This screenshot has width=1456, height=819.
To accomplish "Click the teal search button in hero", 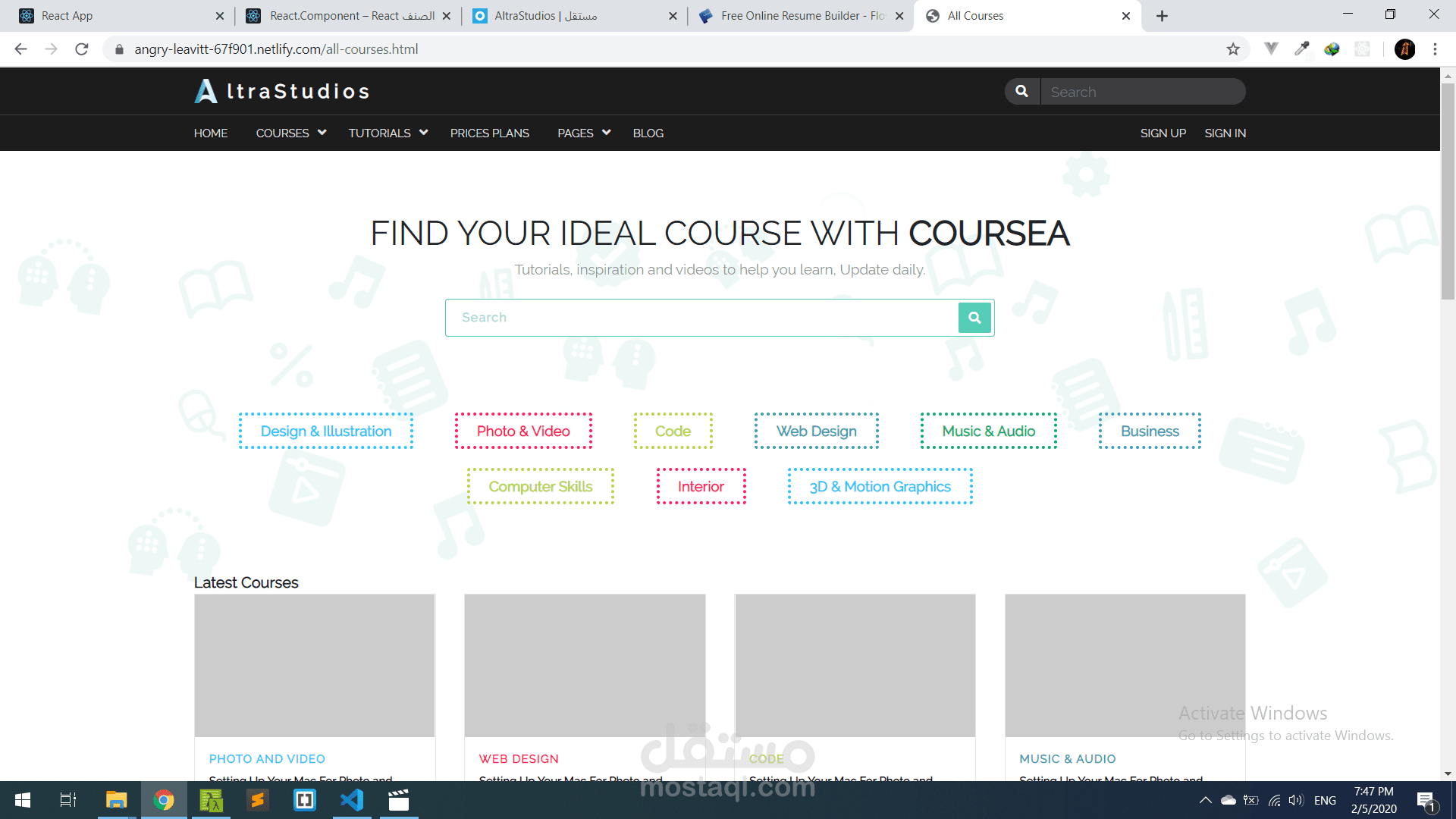I will coord(974,318).
